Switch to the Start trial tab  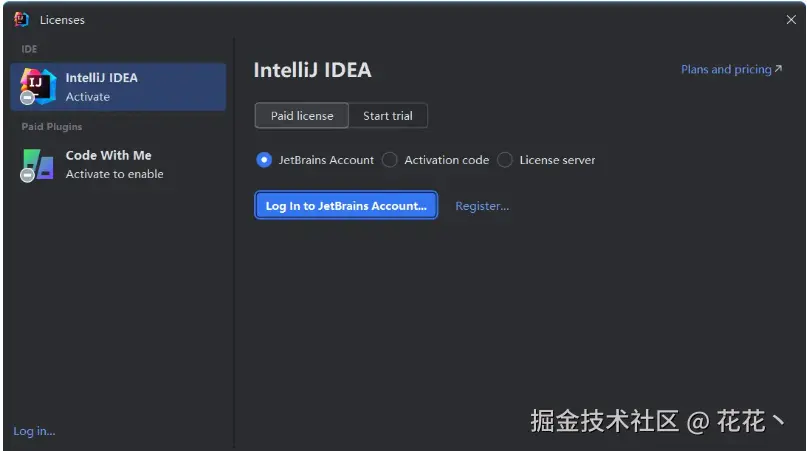(388, 116)
